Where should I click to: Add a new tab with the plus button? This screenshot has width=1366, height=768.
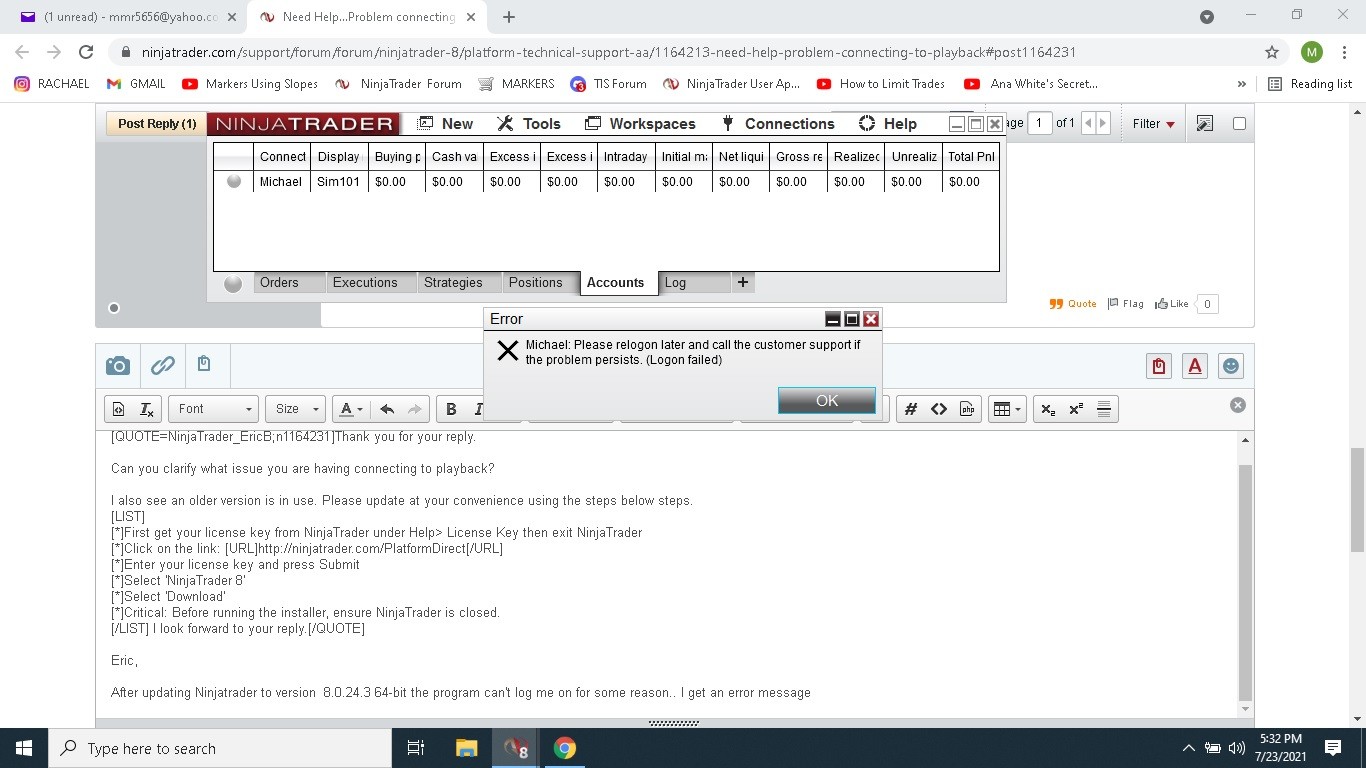coord(742,283)
